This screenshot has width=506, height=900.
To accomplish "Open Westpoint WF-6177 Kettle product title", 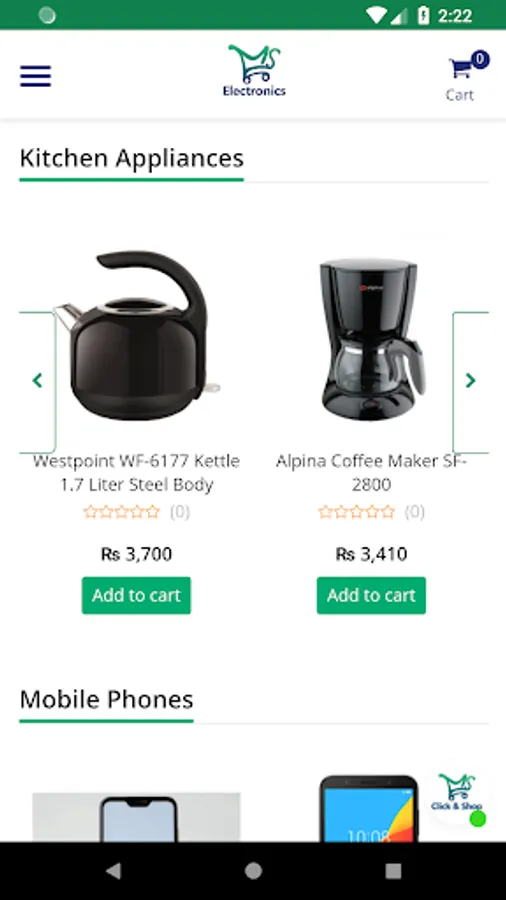I will 137,472.
